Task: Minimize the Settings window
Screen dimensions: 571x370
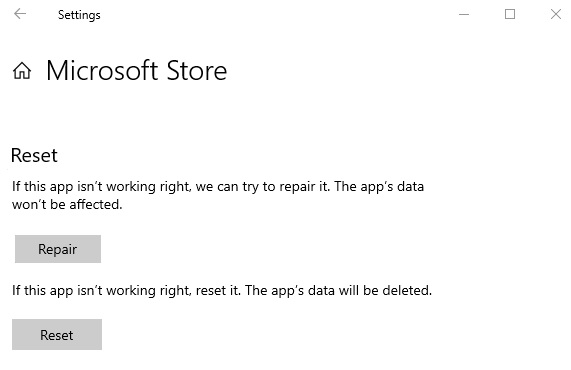Action: pyautogui.click(x=464, y=15)
